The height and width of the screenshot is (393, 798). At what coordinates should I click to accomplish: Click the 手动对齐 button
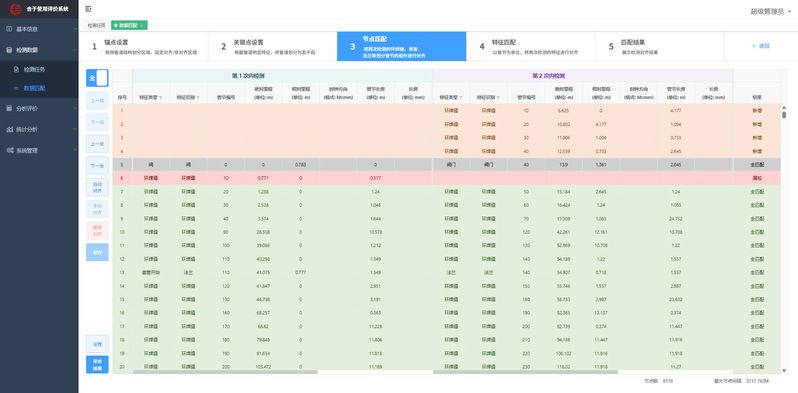(97, 209)
